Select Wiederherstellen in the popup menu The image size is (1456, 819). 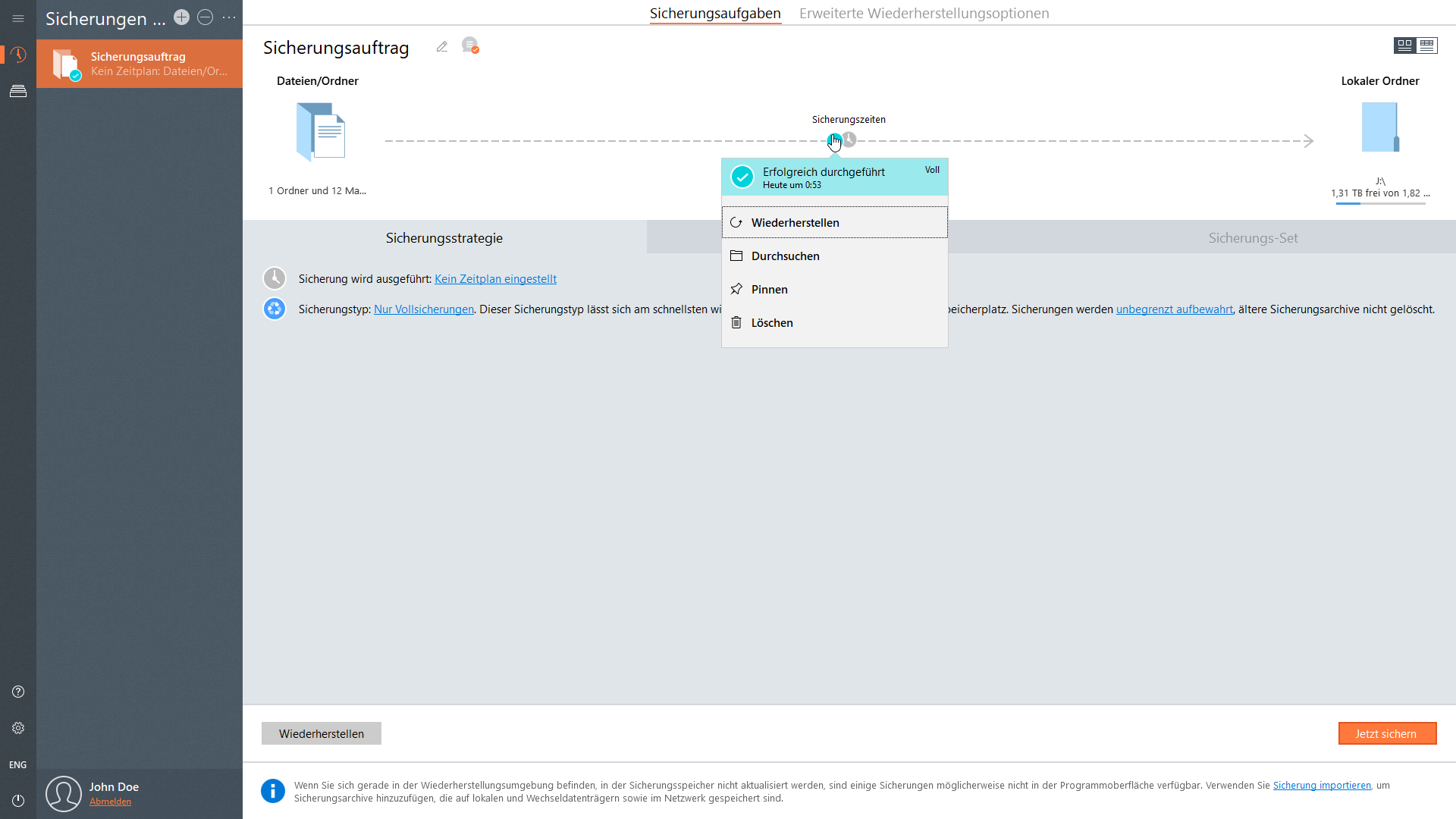[x=795, y=223]
